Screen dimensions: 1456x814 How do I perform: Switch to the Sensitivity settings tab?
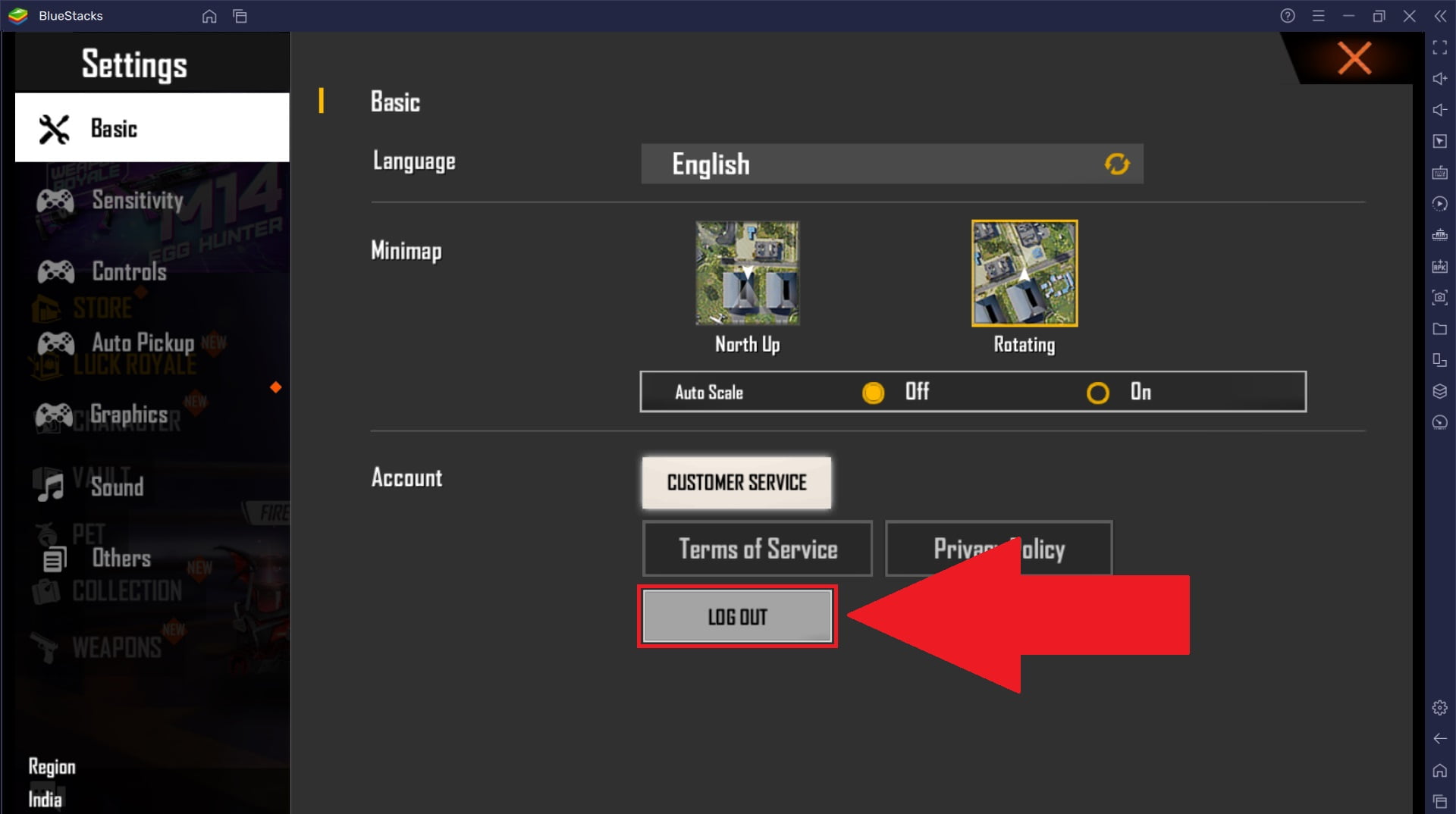(x=137, y=201)
